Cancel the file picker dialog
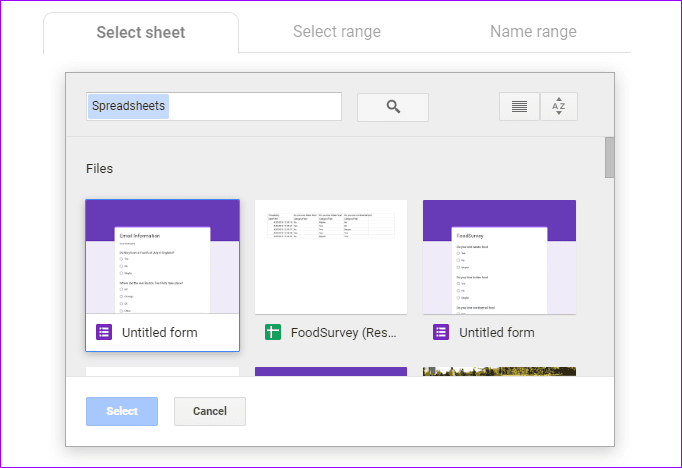 click(210, 411)
